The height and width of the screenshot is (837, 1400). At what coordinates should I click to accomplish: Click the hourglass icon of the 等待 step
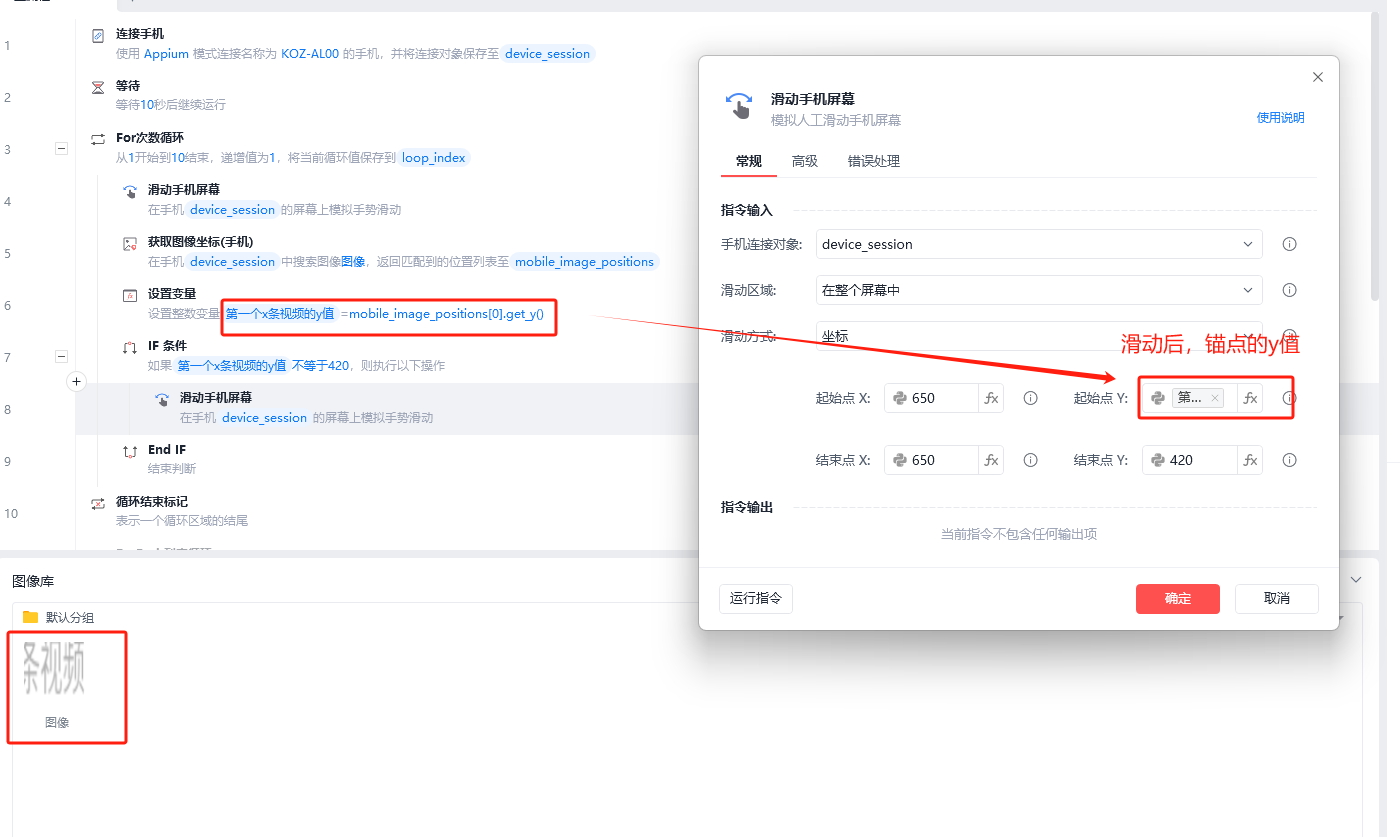98,88
